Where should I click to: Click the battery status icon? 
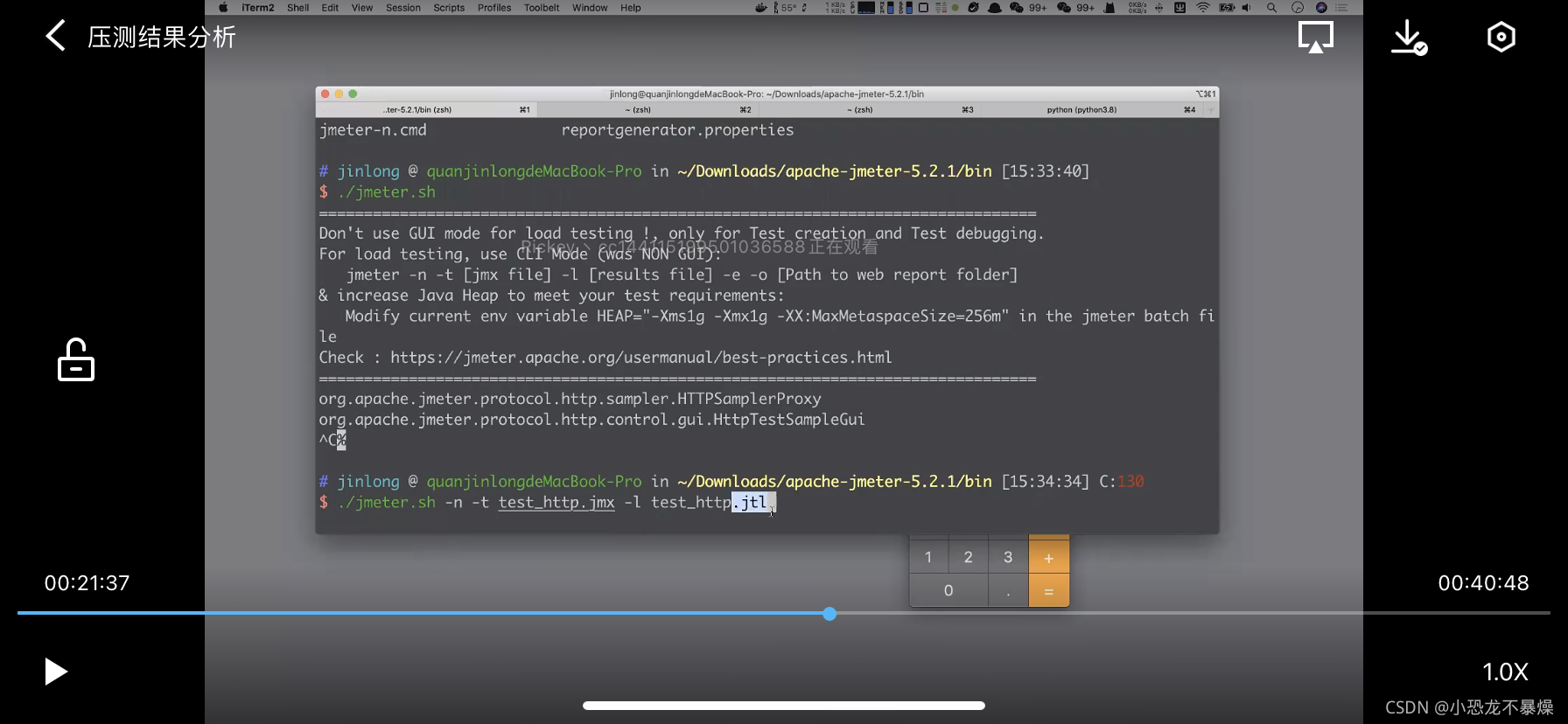point(1227,8)
